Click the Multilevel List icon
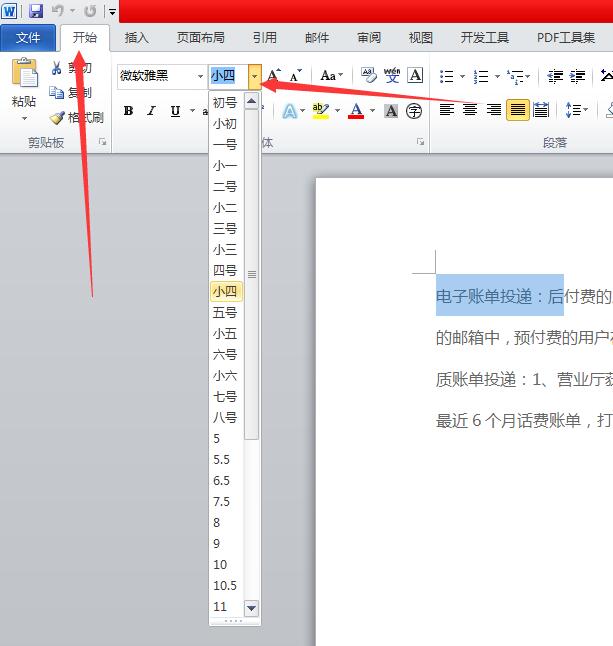The image size is (613, 646). click(x=516, y=77)
